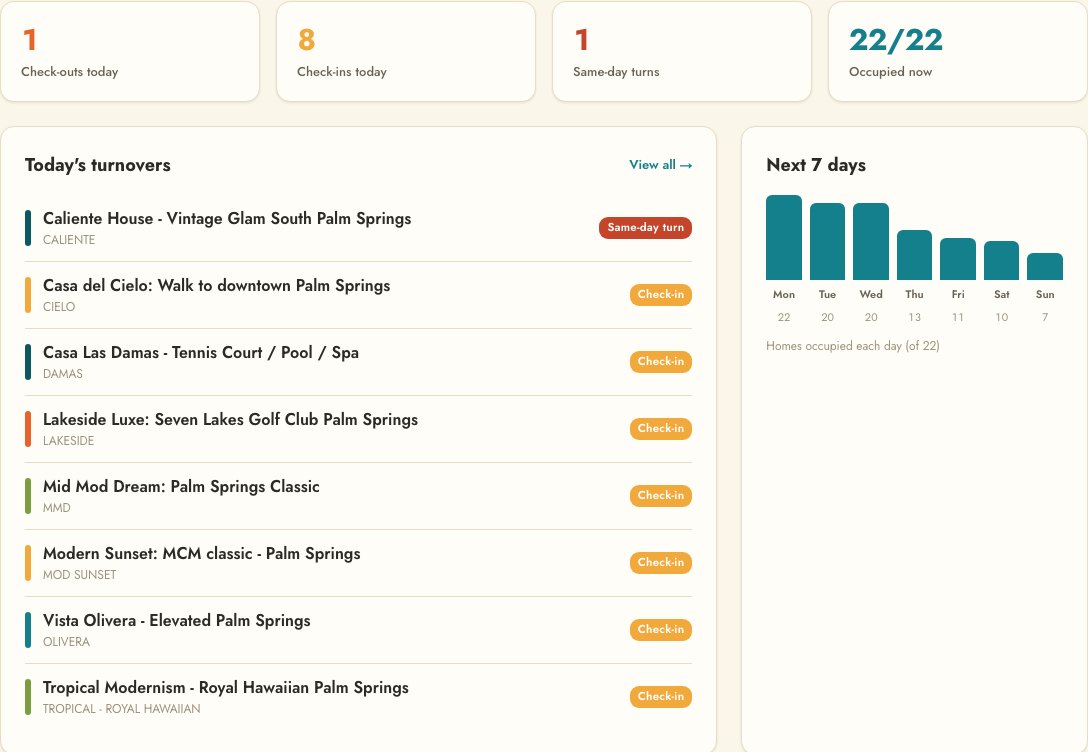Click the MOD SUNSET short code text

(79, 574)
